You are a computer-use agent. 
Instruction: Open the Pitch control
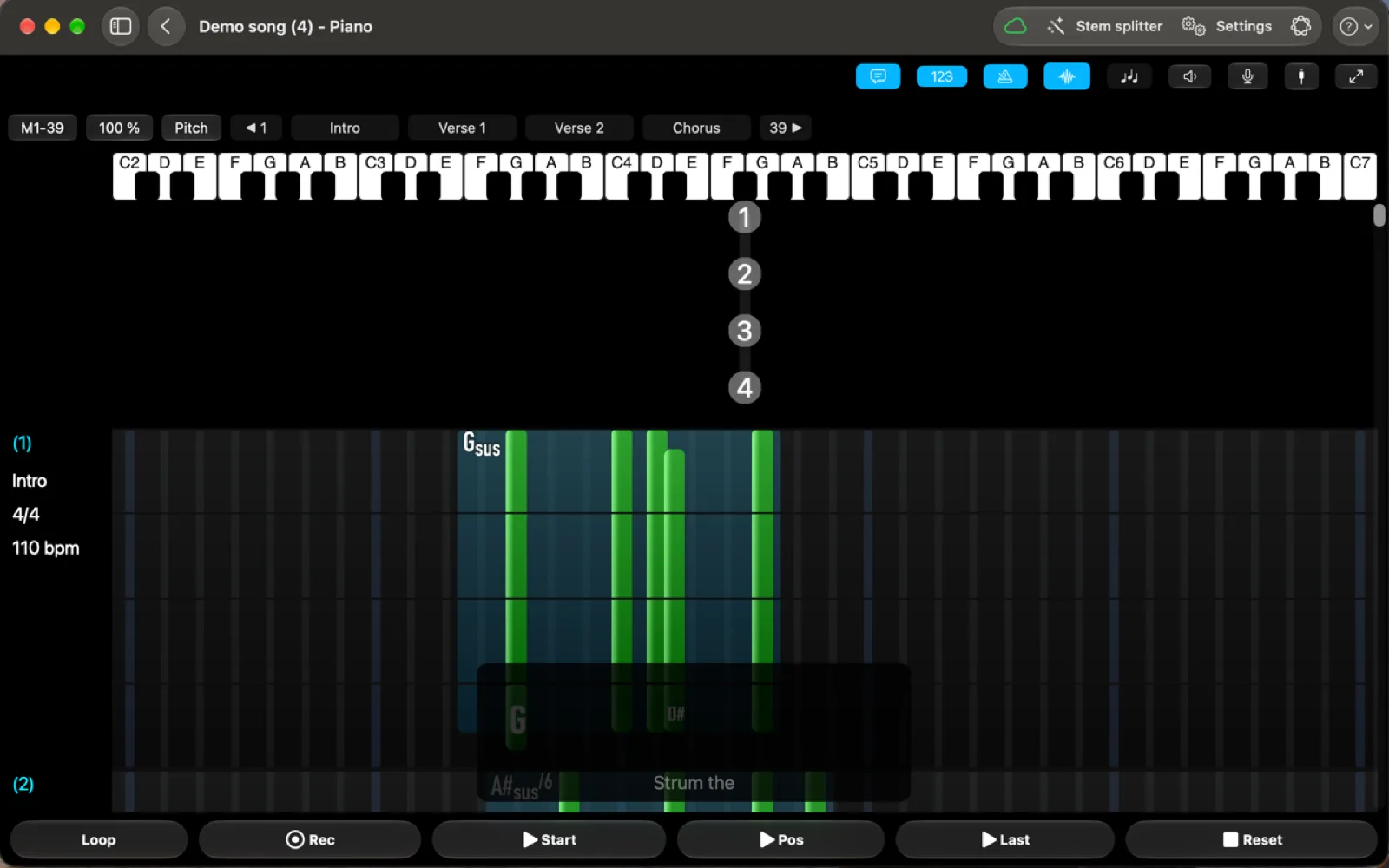pyautogui.click(x=191, y=128)
